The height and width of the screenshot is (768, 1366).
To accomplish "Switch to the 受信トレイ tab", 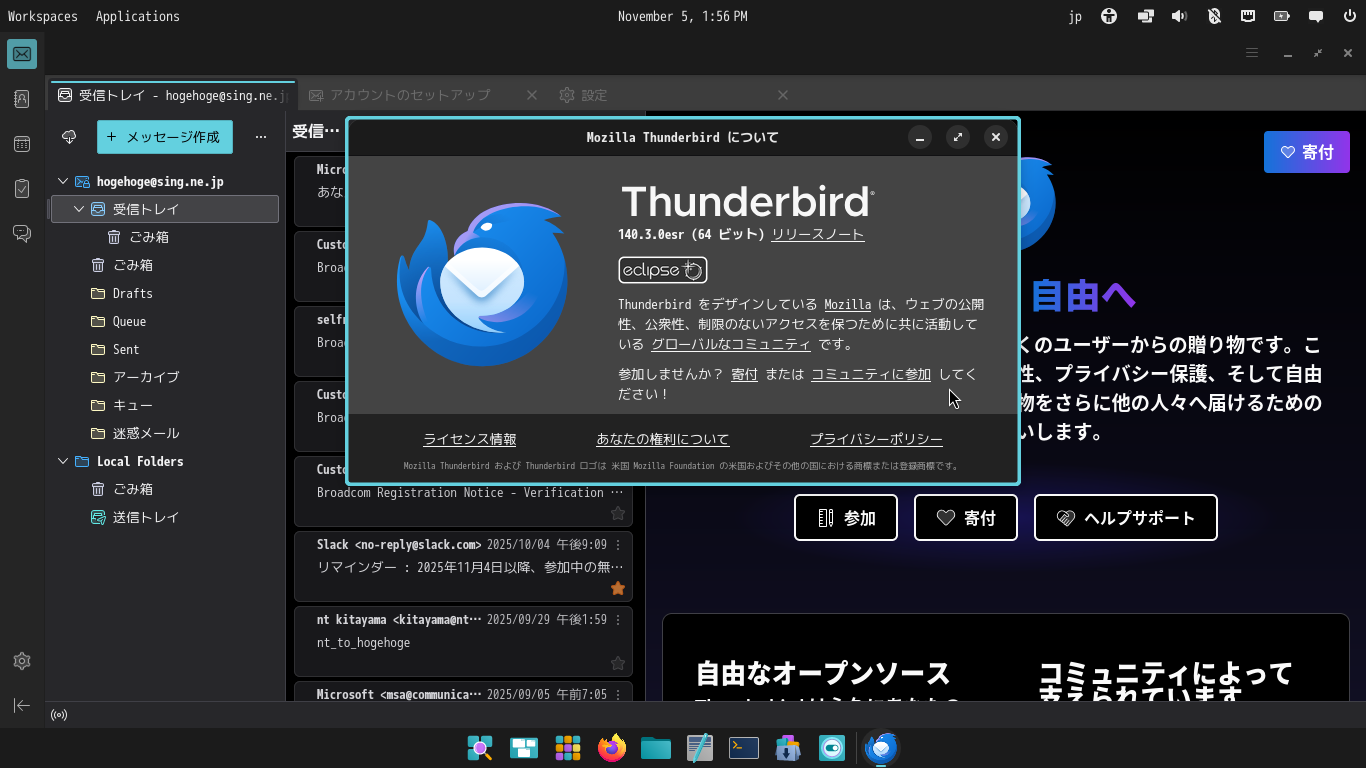I will pos(172,95).
